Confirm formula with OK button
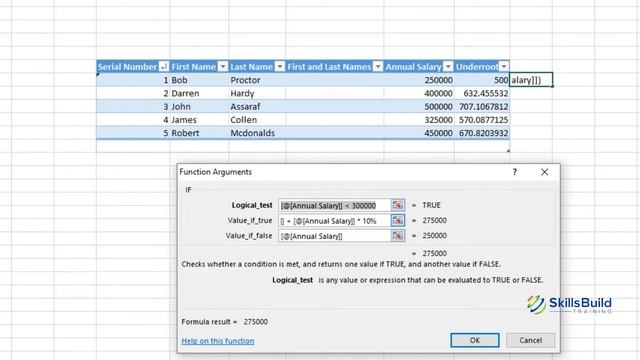Screen dimensions: 640x360 475,340
